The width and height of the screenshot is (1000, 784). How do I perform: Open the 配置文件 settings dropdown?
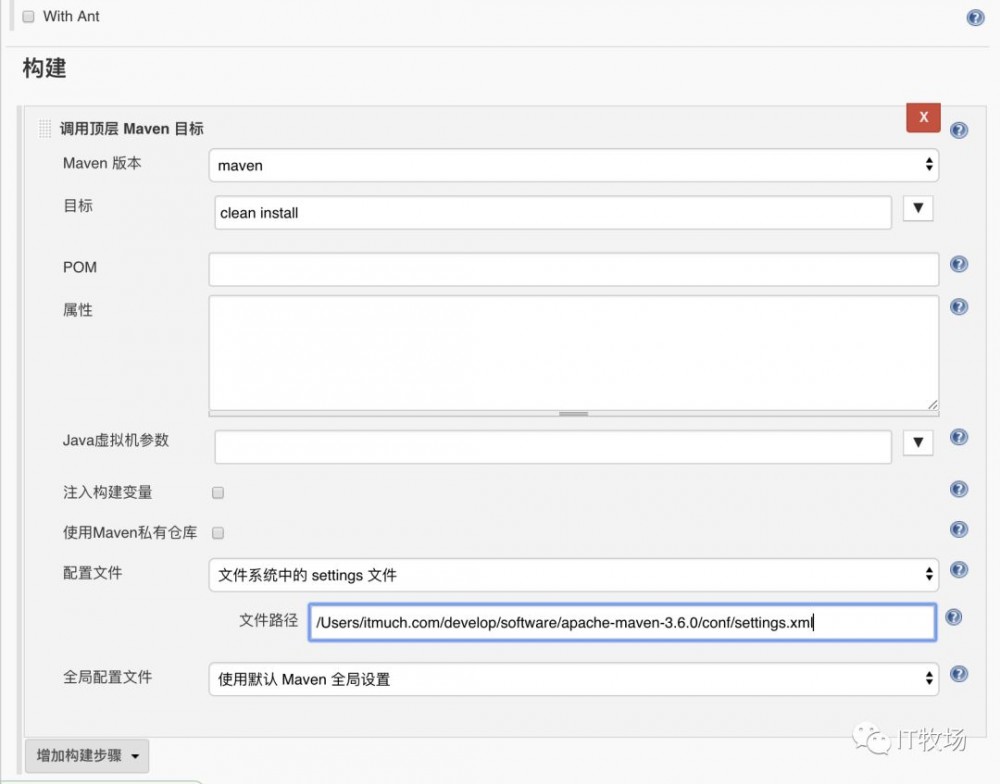click(x=929, y=575)
